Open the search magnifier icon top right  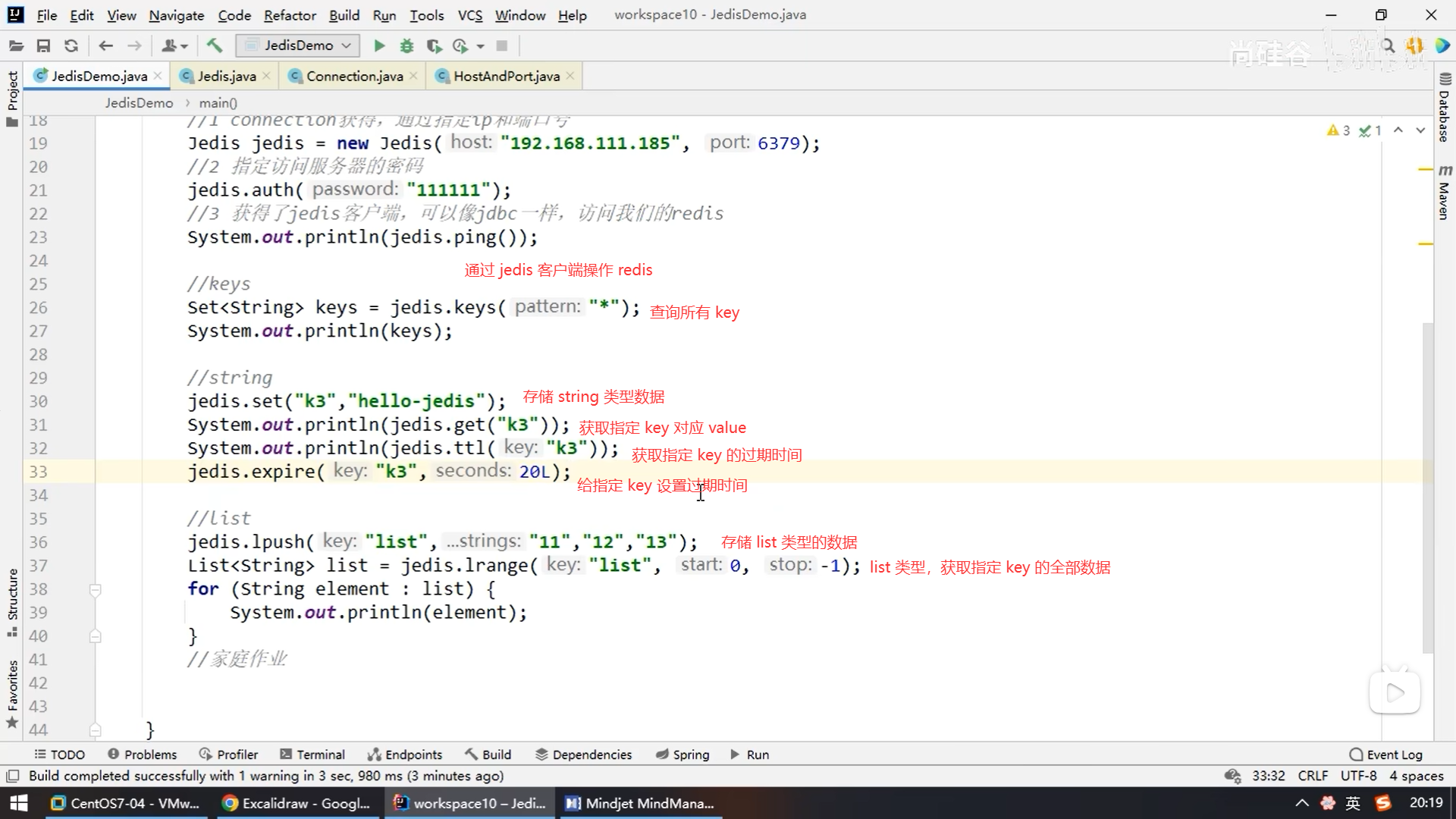click(1388, 46)
